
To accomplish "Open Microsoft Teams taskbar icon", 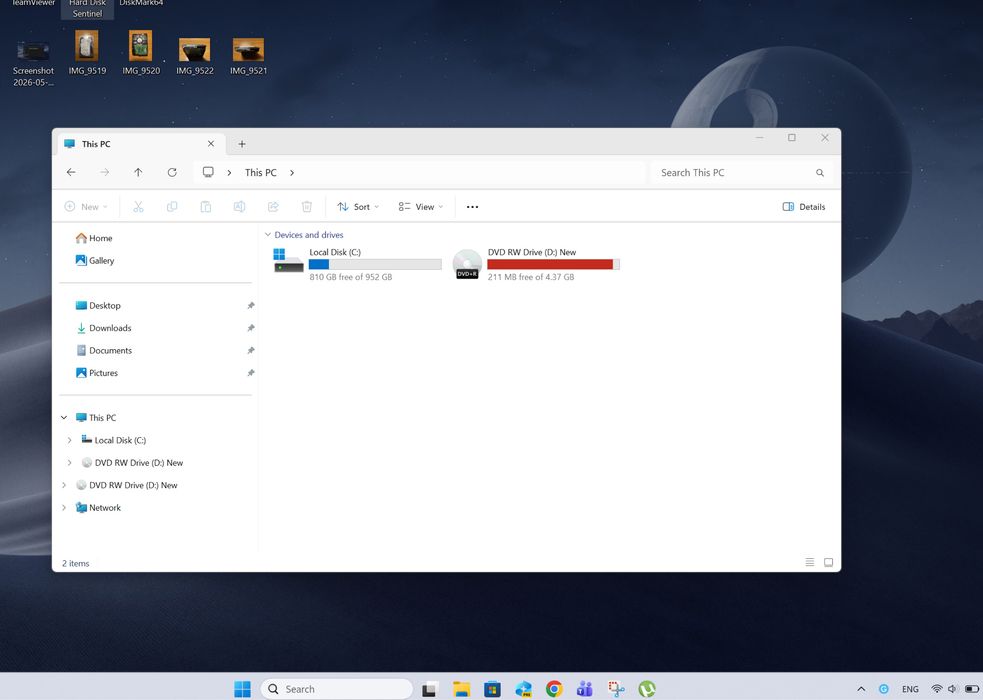I will [585, 689].
